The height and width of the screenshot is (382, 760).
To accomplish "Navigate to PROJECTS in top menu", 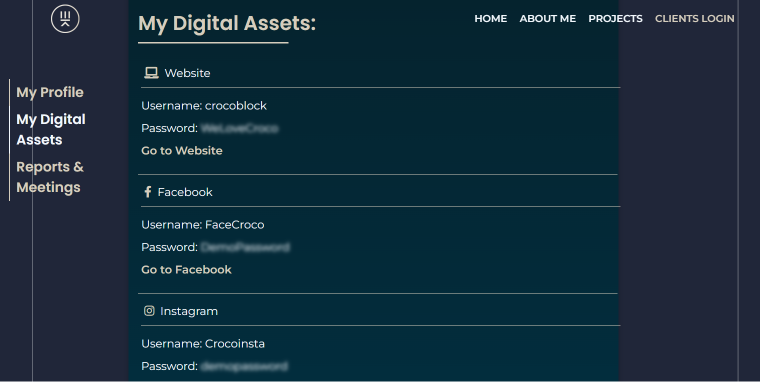I will coord(616,18).
